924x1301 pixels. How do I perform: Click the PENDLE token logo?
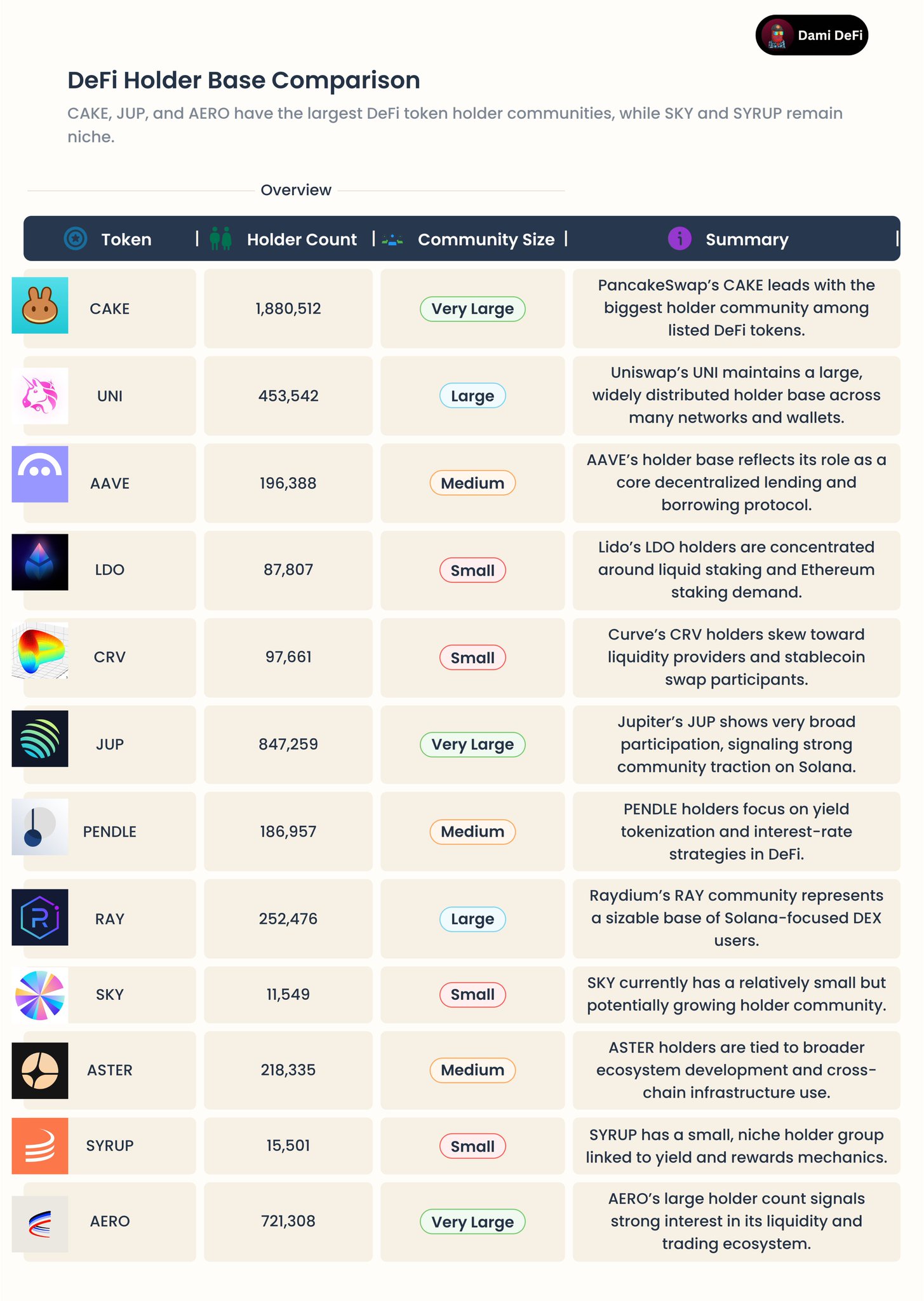[40, 826]
